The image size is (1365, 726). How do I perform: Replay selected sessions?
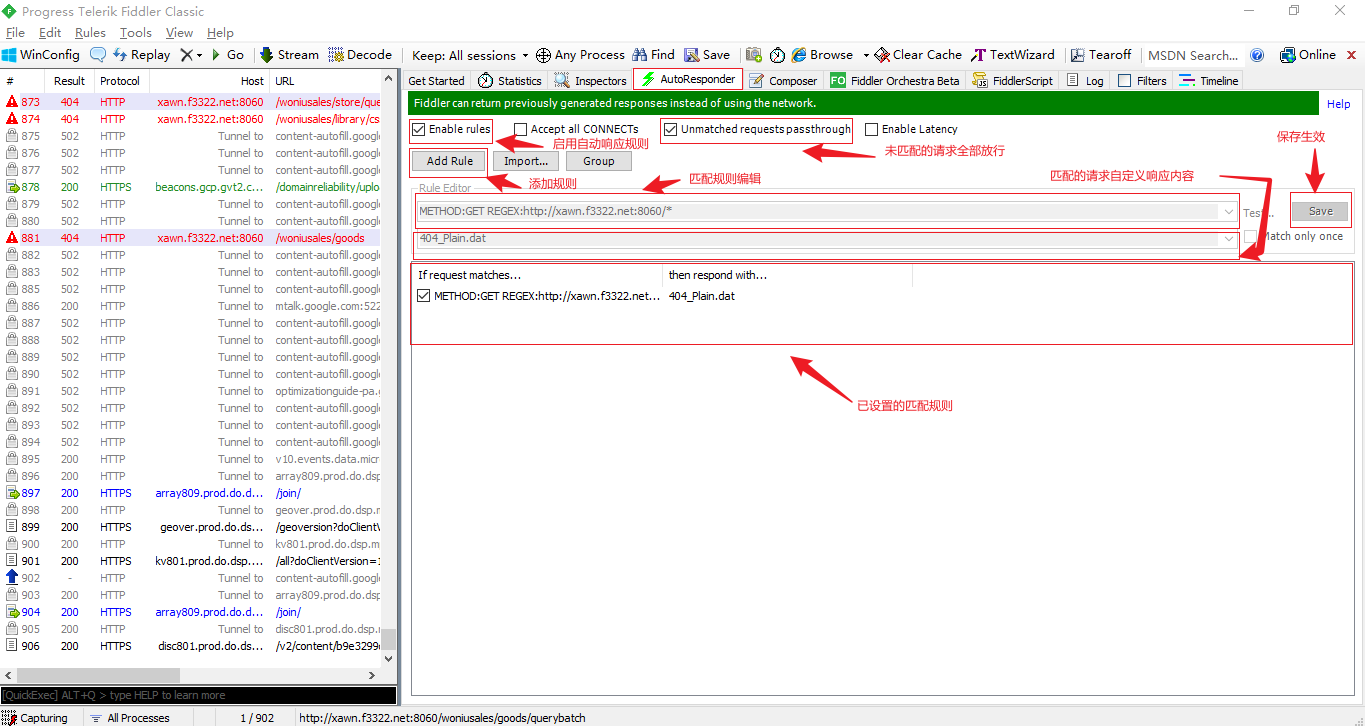tap(142, 55)
